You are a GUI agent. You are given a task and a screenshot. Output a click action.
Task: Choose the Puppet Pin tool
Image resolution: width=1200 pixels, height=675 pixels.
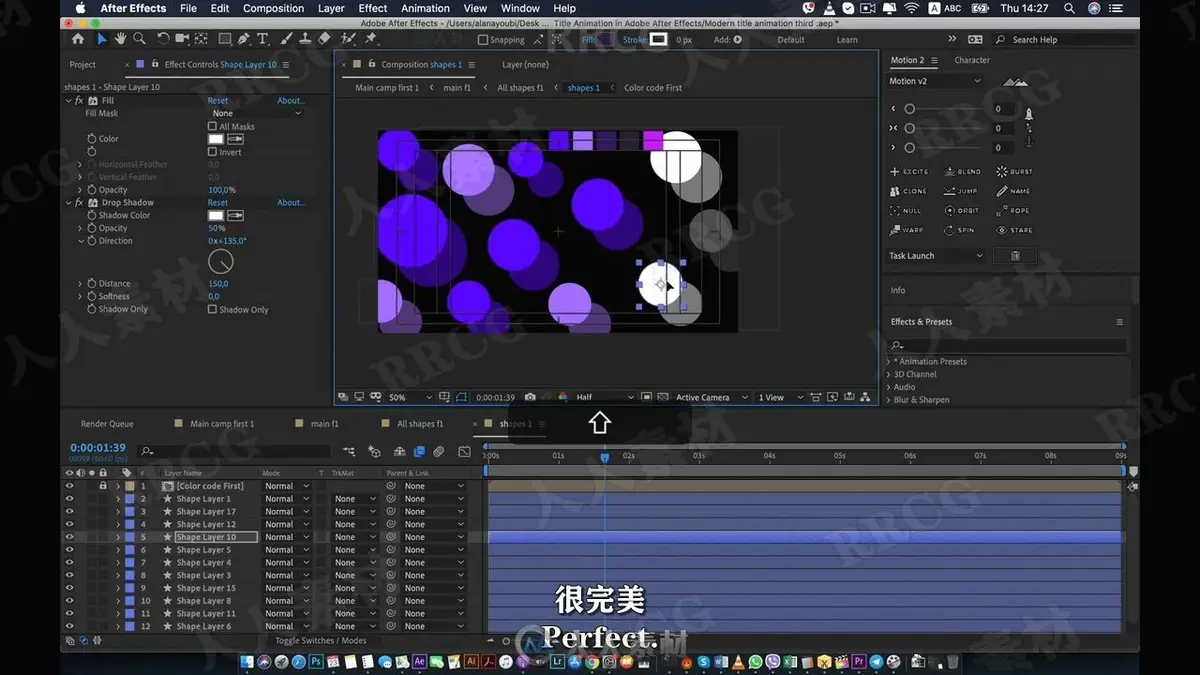(371, 39)
